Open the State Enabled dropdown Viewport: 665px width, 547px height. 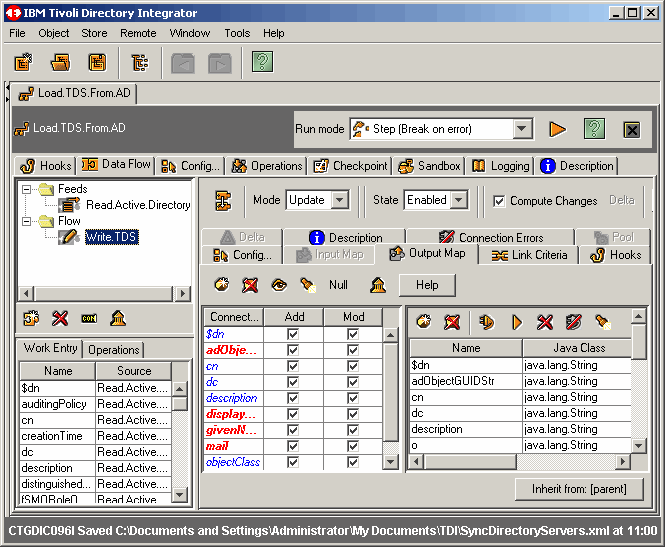(459, 200)
